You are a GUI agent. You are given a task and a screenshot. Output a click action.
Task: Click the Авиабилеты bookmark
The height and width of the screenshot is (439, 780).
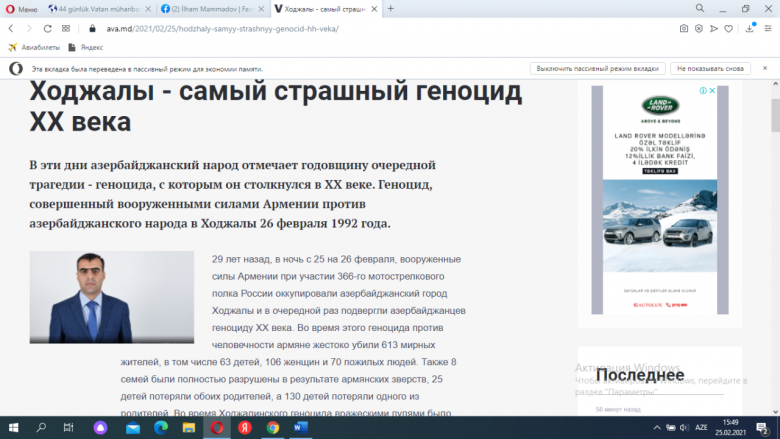point(36,47)
